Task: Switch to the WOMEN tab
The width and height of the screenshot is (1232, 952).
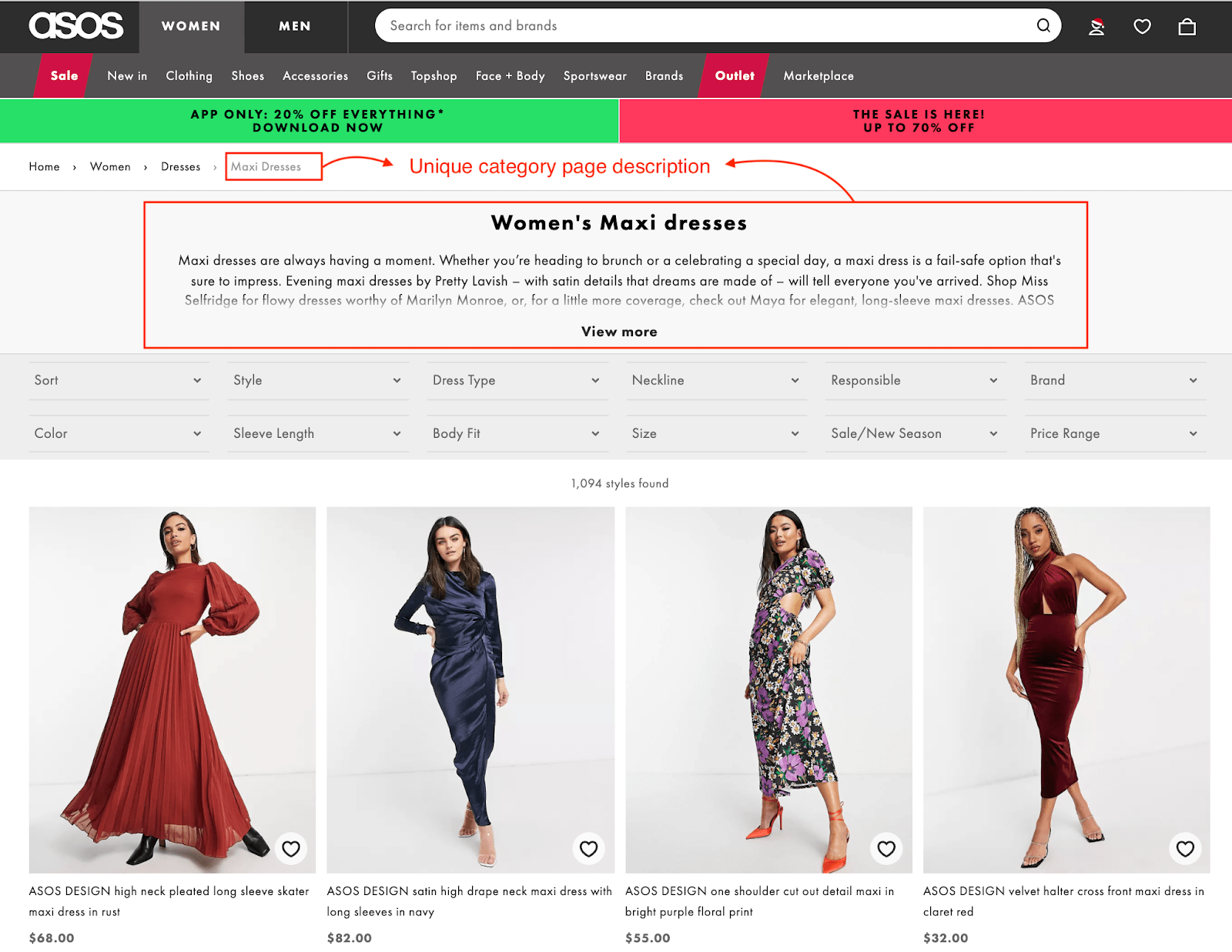Action: (x=191, y=26)
